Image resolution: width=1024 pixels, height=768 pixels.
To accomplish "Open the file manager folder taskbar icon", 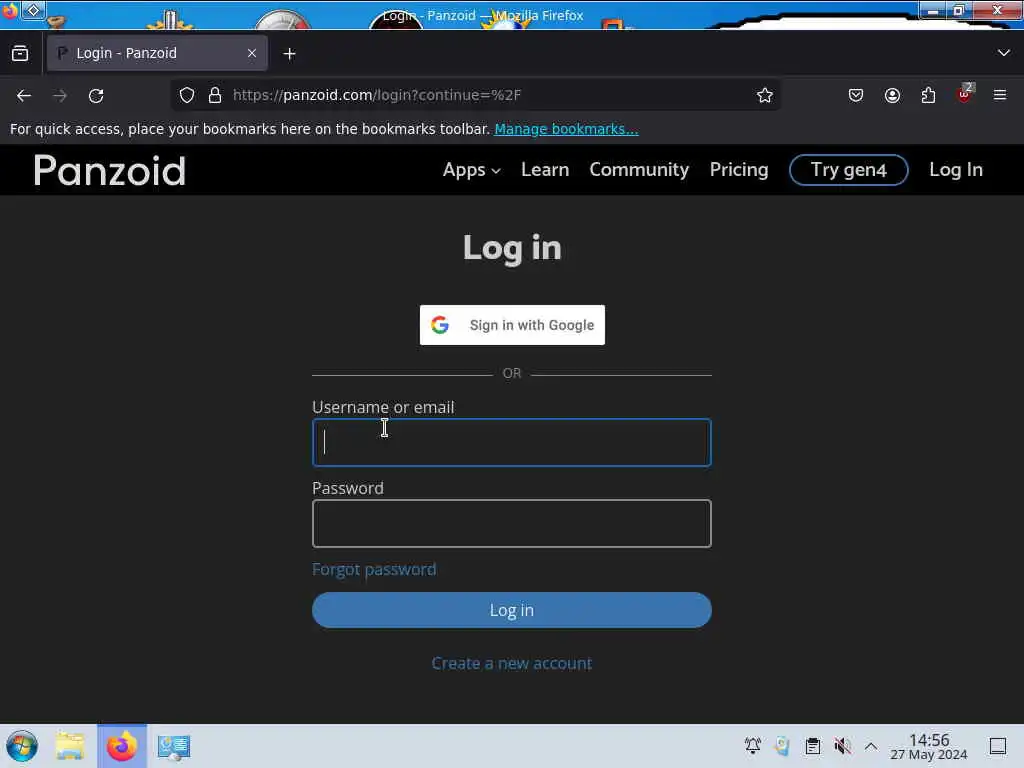I will click(70, 746).
